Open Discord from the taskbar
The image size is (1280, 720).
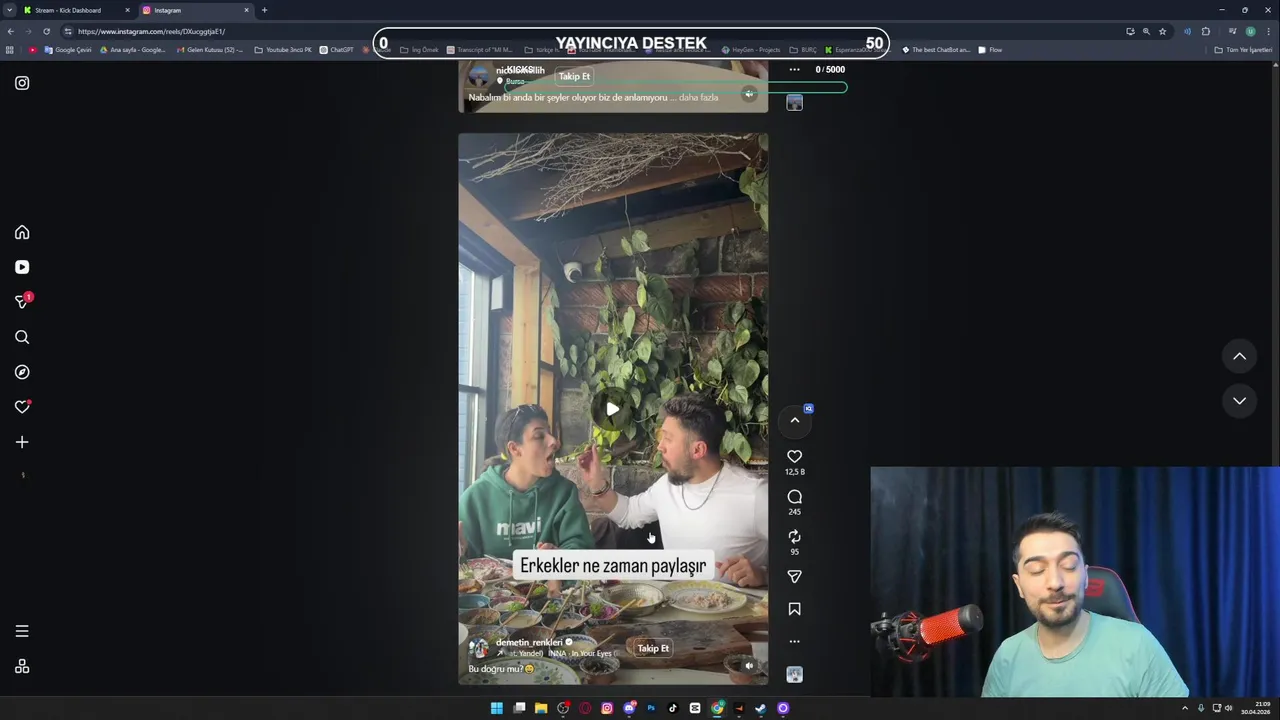[629, 708]
